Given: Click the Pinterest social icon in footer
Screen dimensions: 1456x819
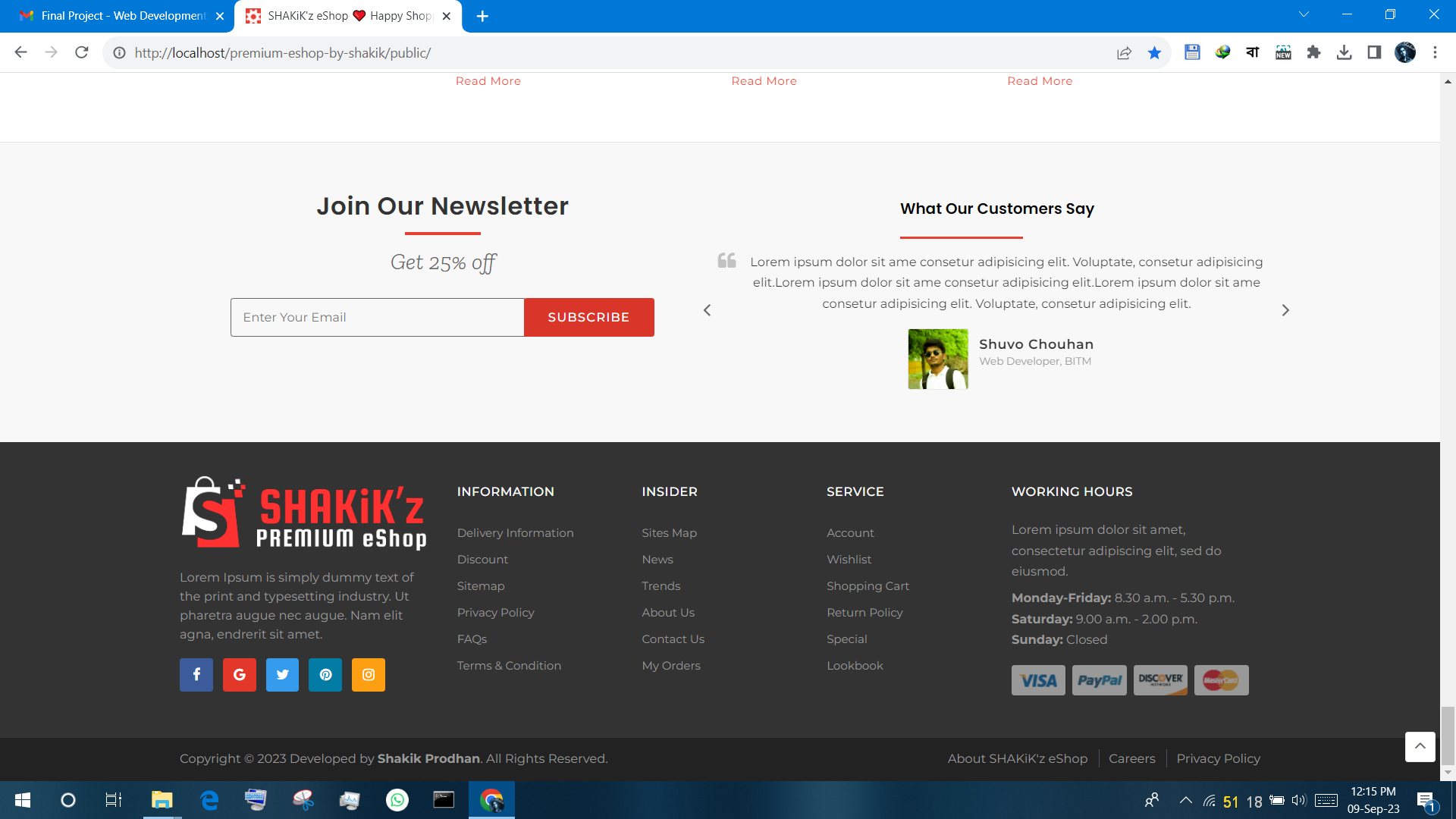Looking at the screenshot, I should (x=325, y=675).
